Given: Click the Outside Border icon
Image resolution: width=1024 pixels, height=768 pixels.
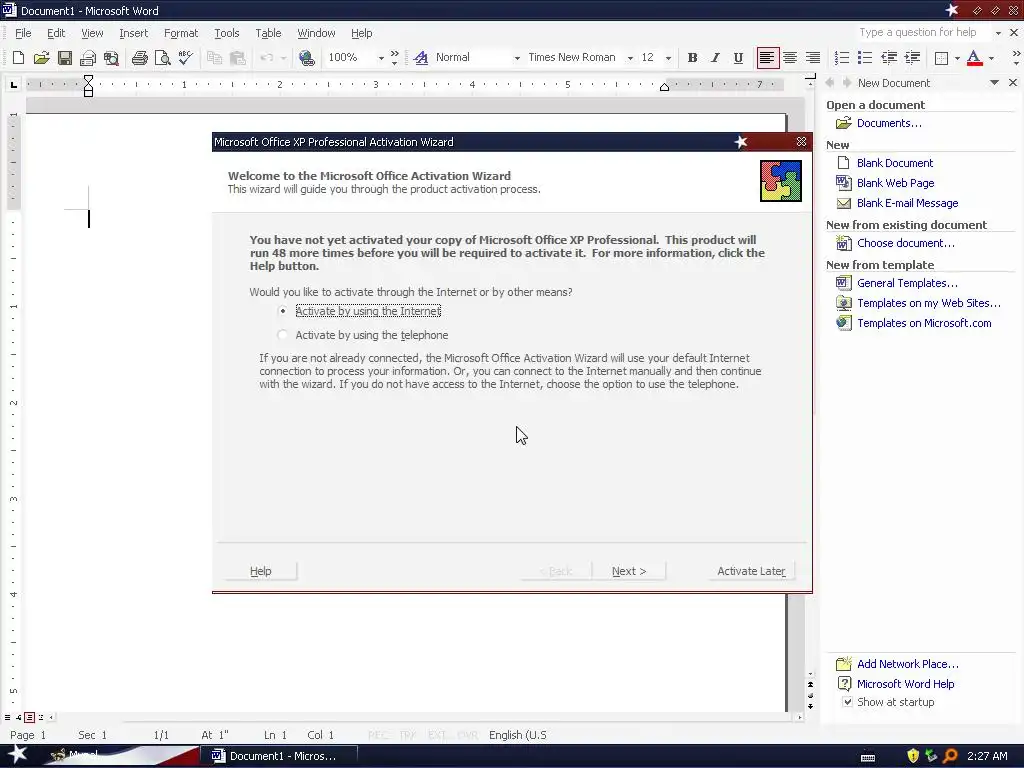Looking at the screenshot, I should click(x=941, y=58).
